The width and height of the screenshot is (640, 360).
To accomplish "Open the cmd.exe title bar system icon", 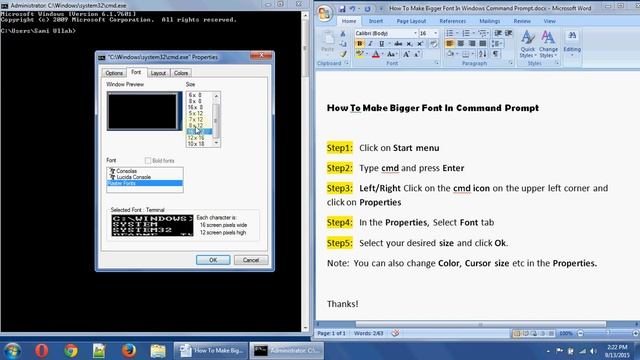I will 4,6.
